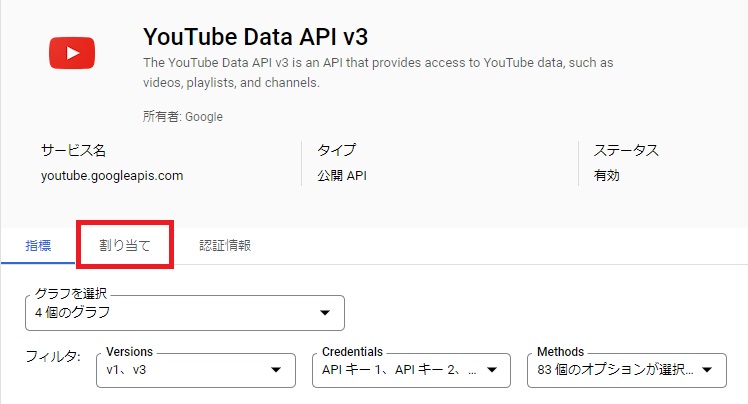The height and width of the screenshot is (404, 748).
Task: Click the 所有者: Google owner text
Action: 183,117
